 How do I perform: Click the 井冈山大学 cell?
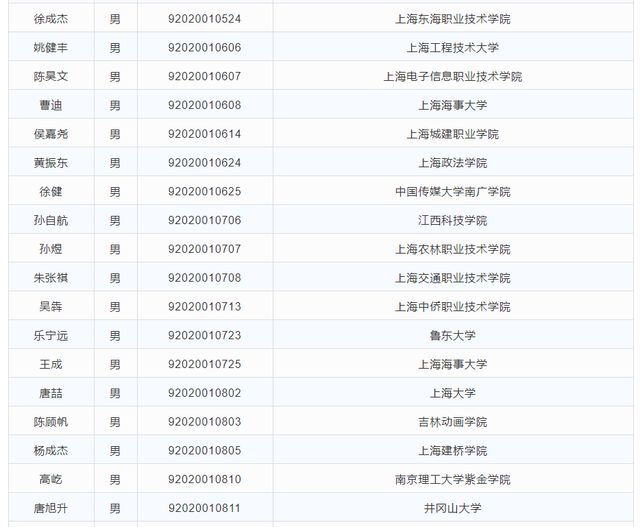coord(453,508)
